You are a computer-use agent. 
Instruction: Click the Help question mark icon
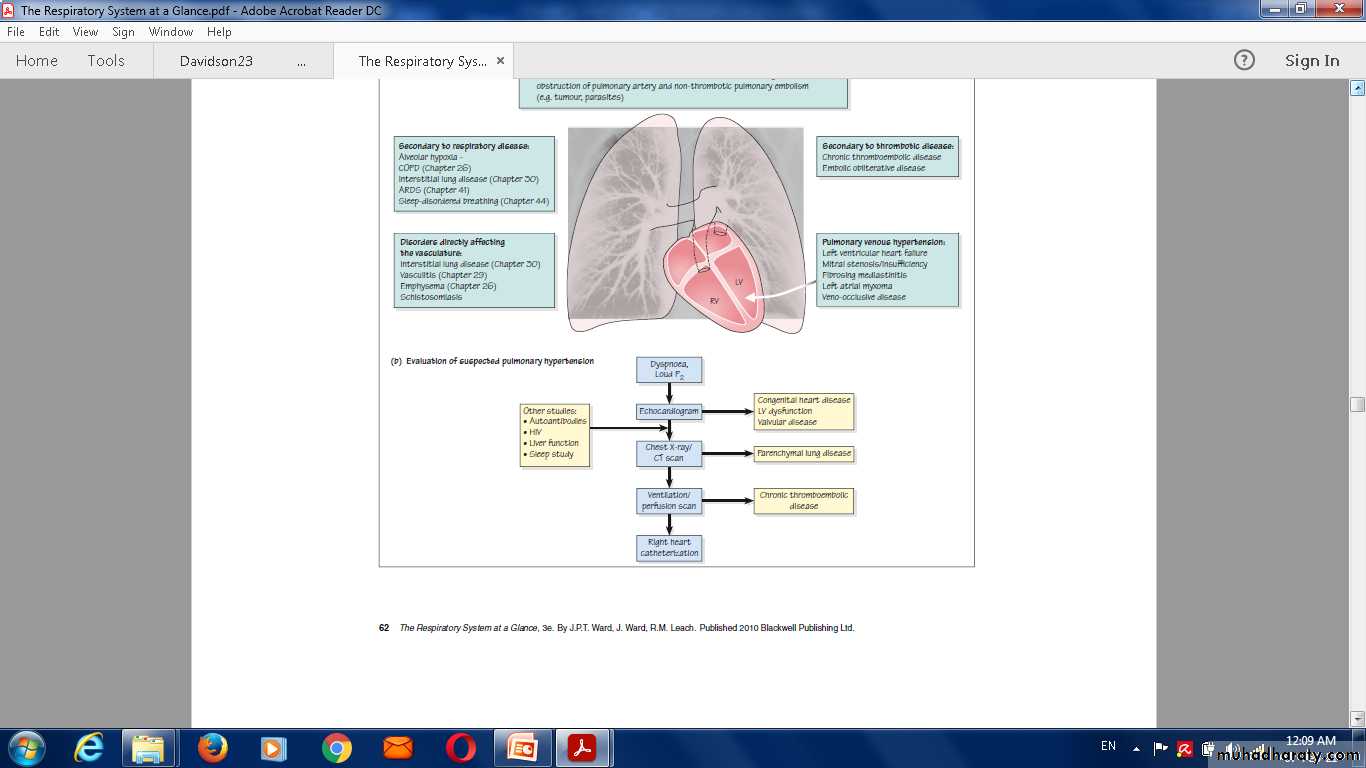pyautogui.click(x=1244, y=61)
